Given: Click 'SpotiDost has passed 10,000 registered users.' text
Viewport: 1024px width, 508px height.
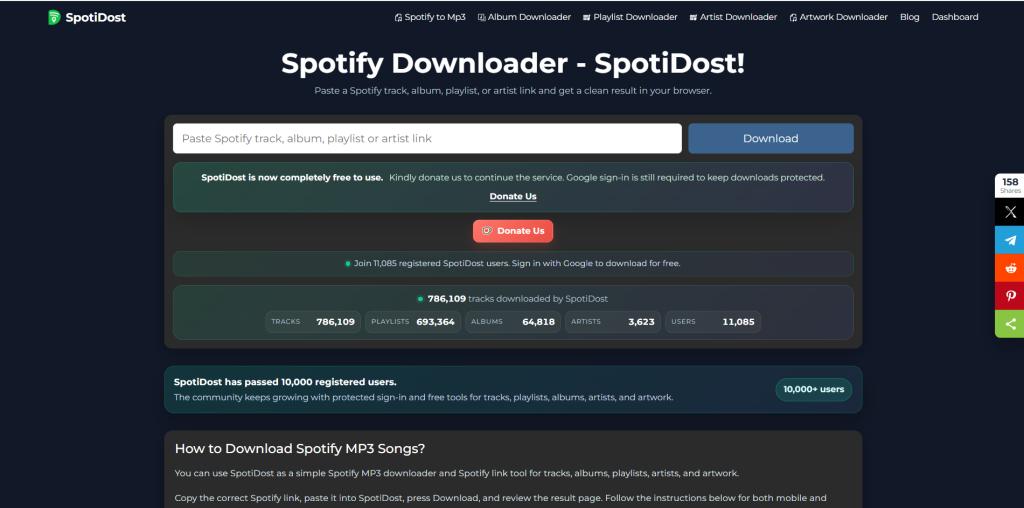Looking at the screenshot, I should coord(285,382).
